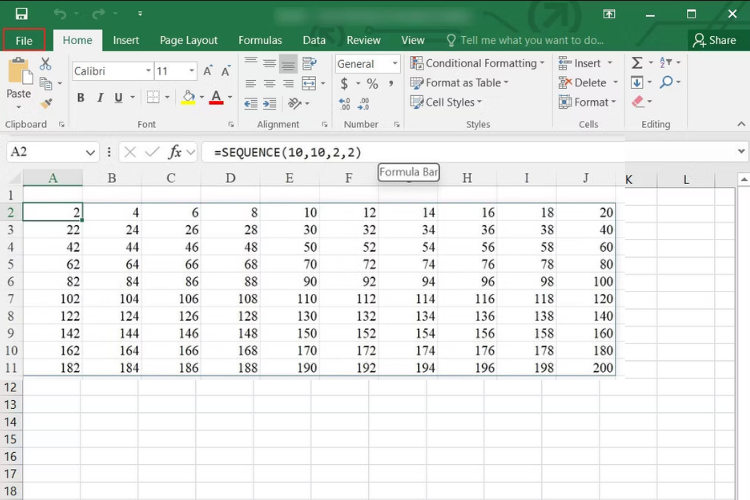Select the Format Painter brush
This screenshot has width=750, height=500.
click(46, 103)
